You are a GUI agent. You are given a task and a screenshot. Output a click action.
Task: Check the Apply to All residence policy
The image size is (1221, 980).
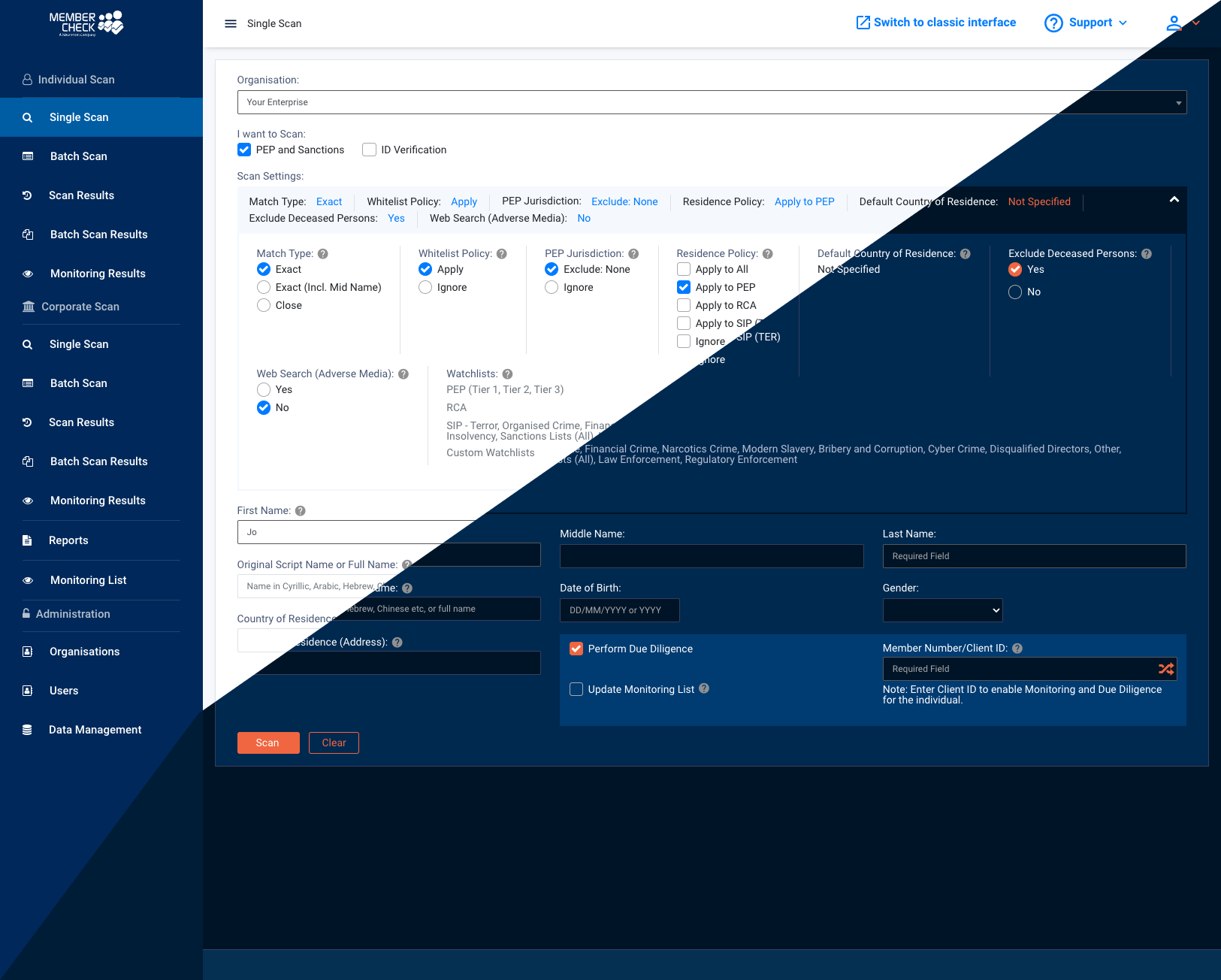click(684, 269)
